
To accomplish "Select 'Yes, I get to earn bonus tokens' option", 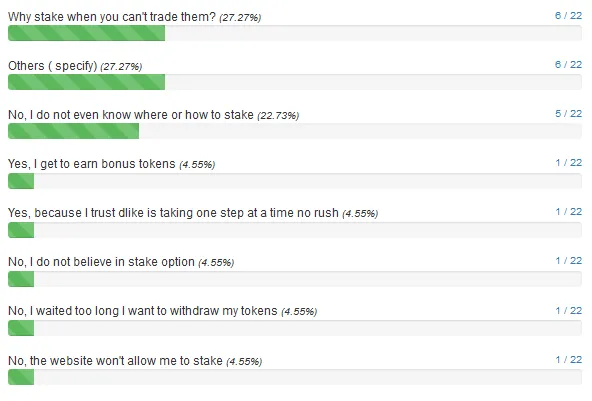I will [x=92, y=164].
